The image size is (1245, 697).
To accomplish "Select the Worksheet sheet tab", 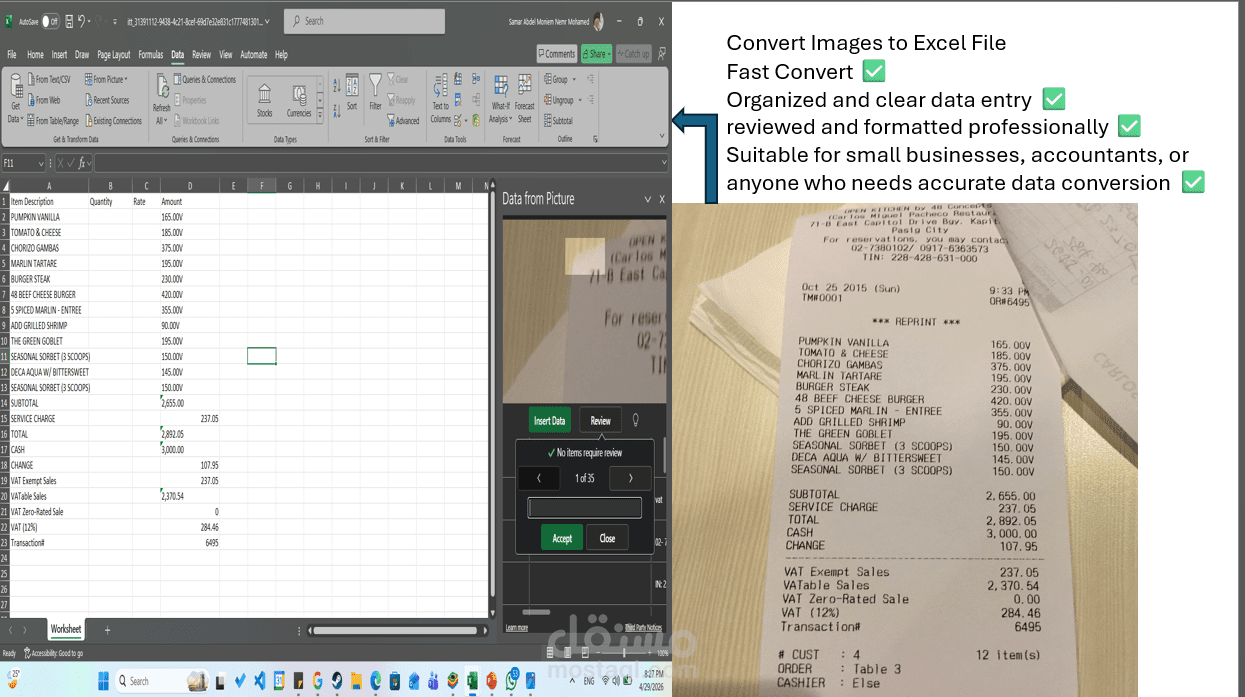I will coord(66,630).
